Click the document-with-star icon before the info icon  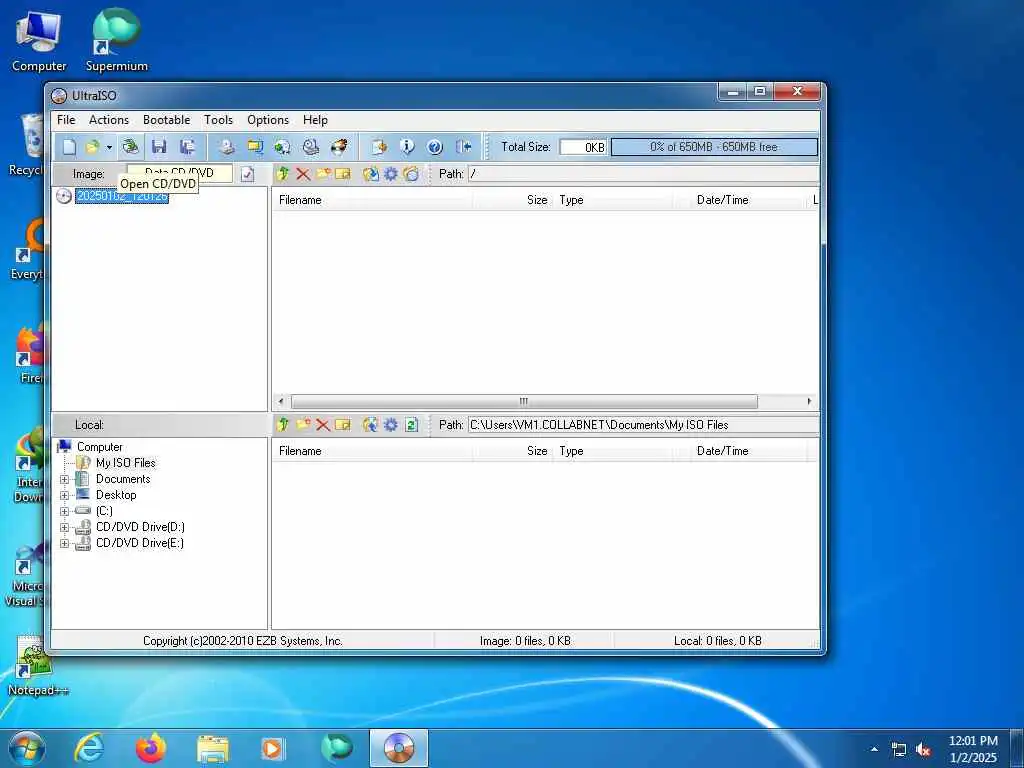pyautogui.click(x=379, y=147)
